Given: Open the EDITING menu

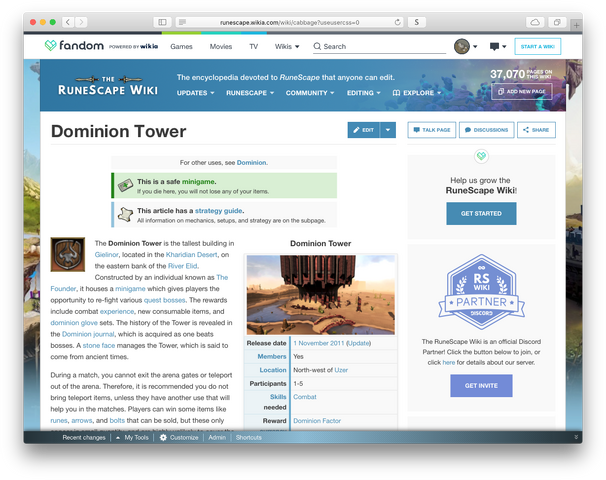Looking at the screenshot, I should 364,93.
